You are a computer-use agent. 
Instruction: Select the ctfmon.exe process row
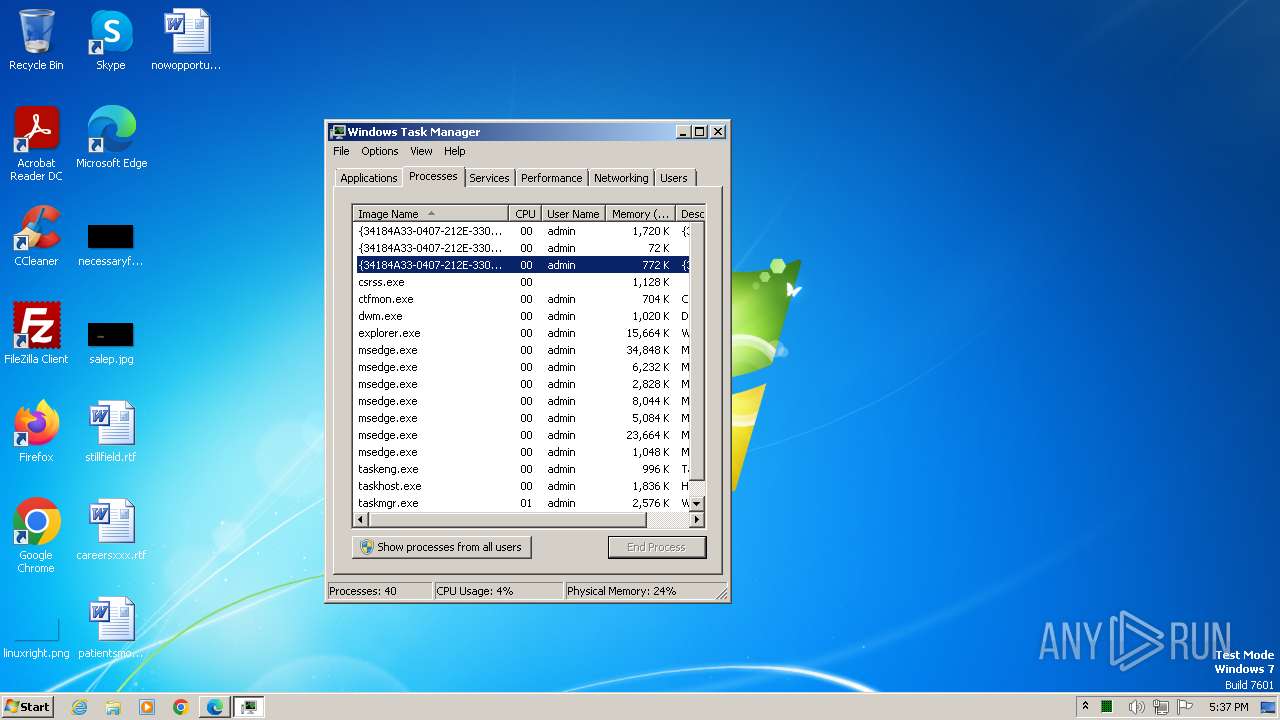tap(521, 299)
